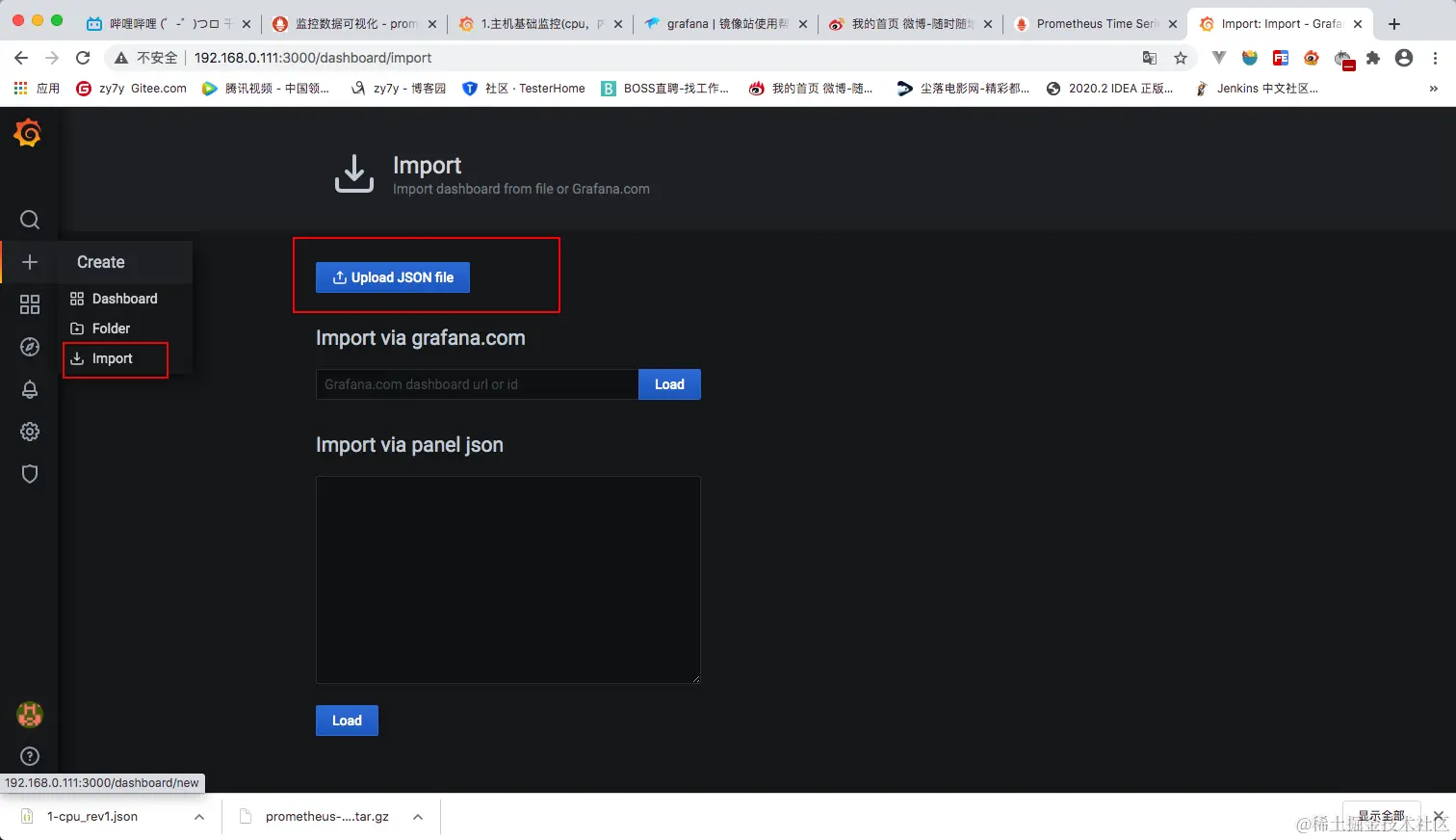
Task: Click the 不安全 security warning indicator
Action: coord(145,58)
